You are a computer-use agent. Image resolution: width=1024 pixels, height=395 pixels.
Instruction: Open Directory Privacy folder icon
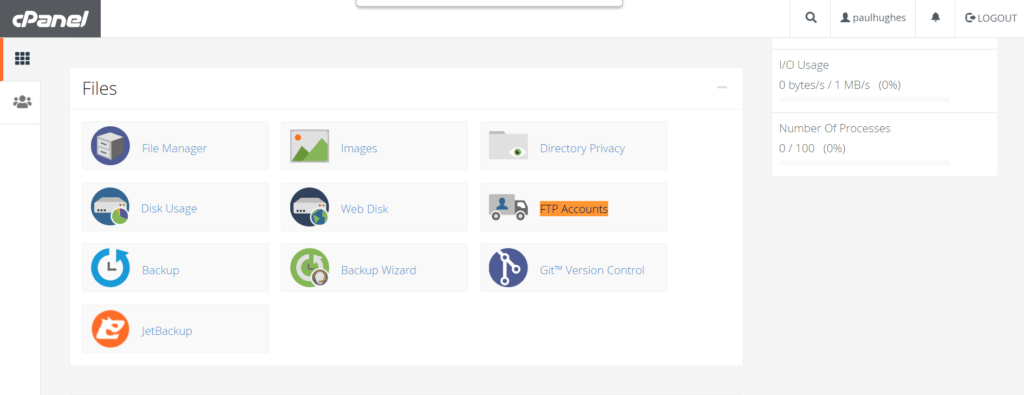pos(508,146)
